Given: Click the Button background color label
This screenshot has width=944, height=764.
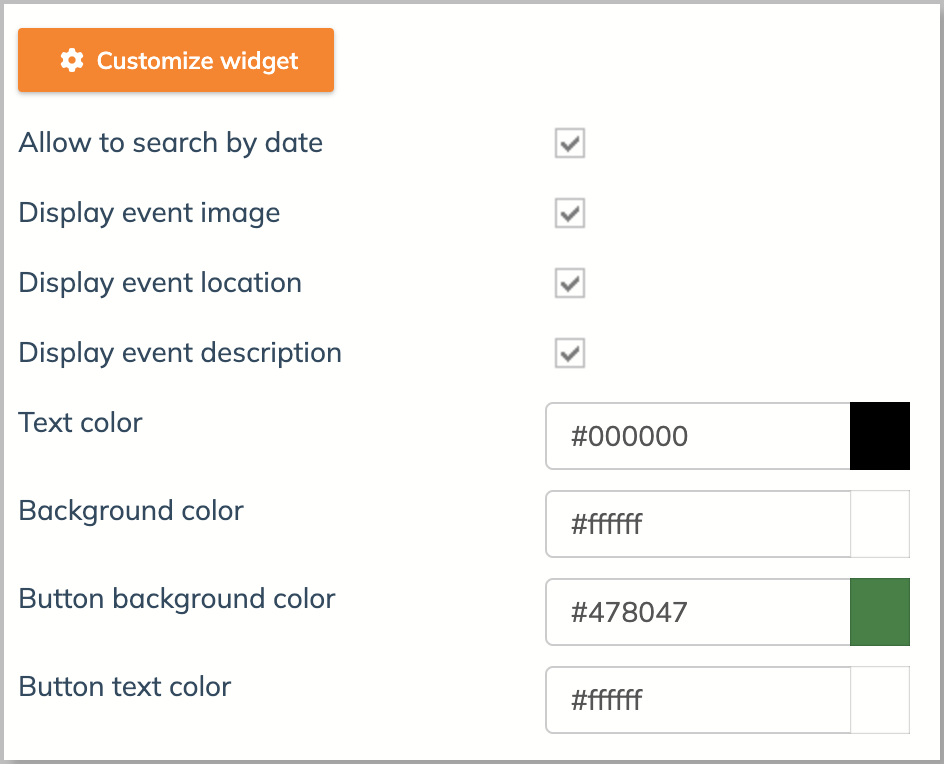Looking at the screenshot, I should [177, 599].
